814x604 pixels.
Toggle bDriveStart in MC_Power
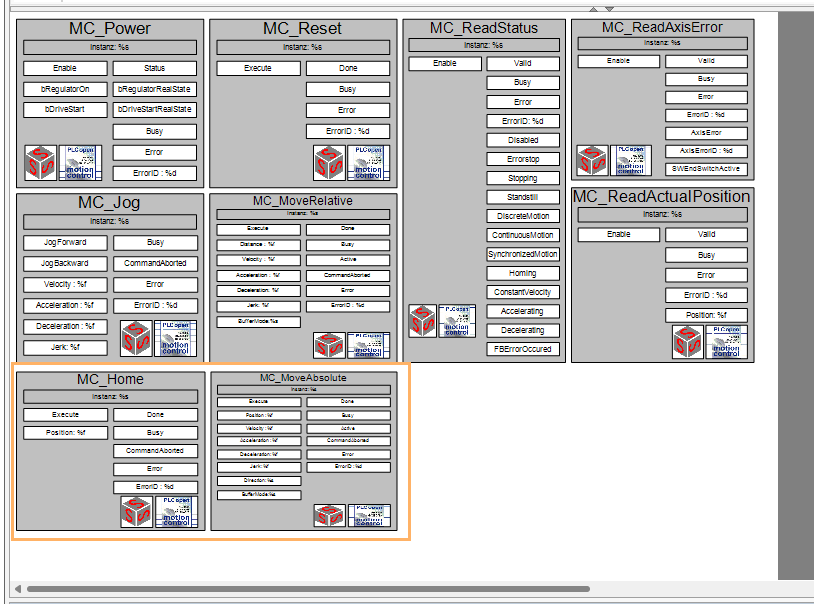pos(65,109)
